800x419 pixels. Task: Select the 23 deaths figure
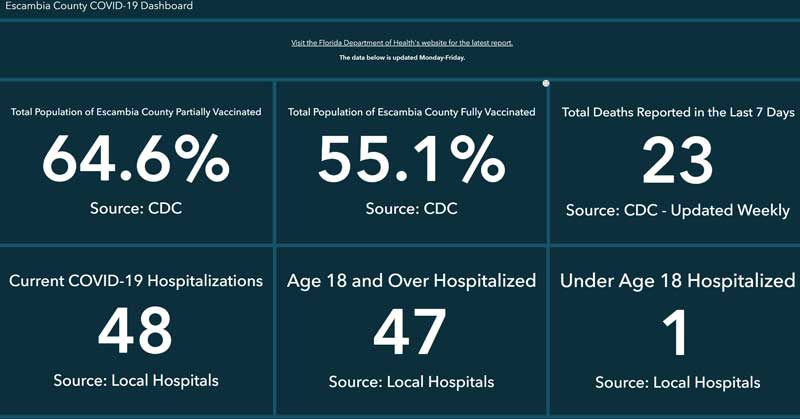[x=677, y=160]
